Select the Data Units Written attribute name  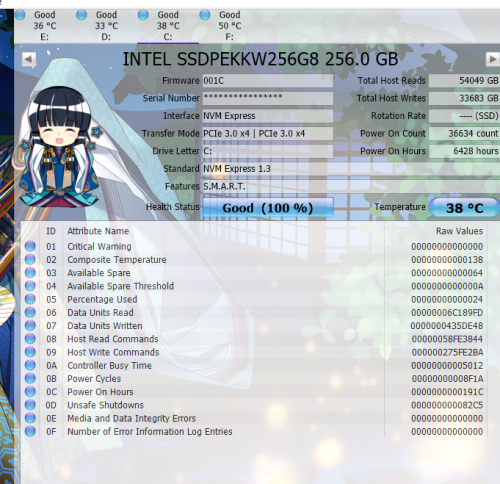pyautogui.click(x=105, y=326)
